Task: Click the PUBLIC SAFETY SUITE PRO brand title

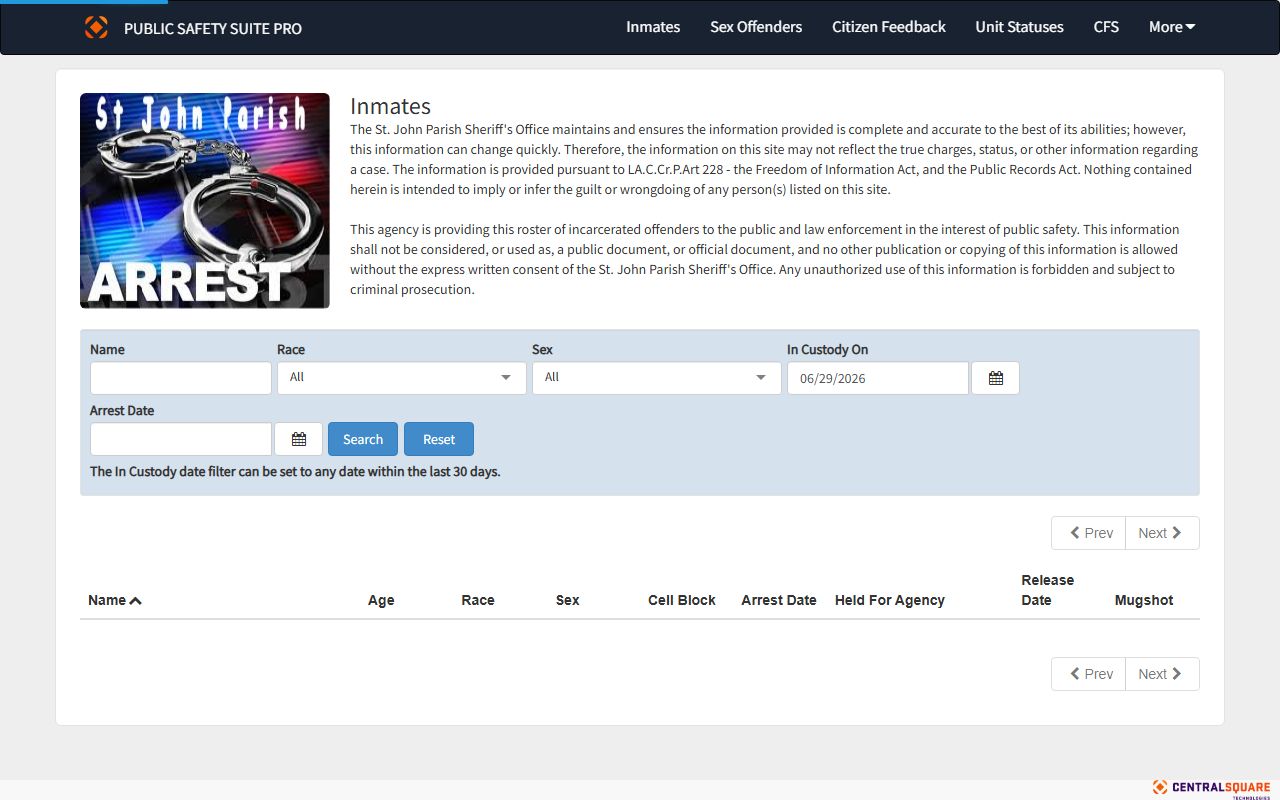Action: tap(213, 28)
